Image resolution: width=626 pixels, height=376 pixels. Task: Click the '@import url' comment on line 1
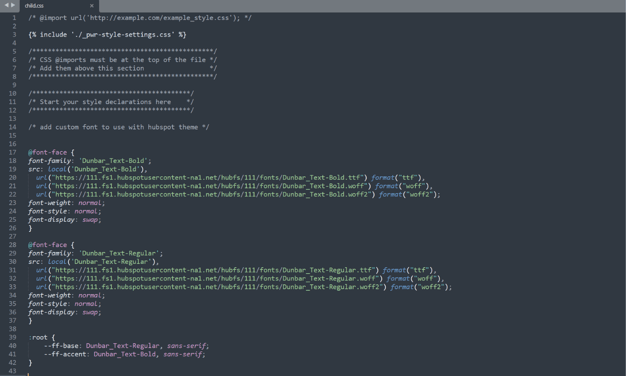tap(140, 18)
